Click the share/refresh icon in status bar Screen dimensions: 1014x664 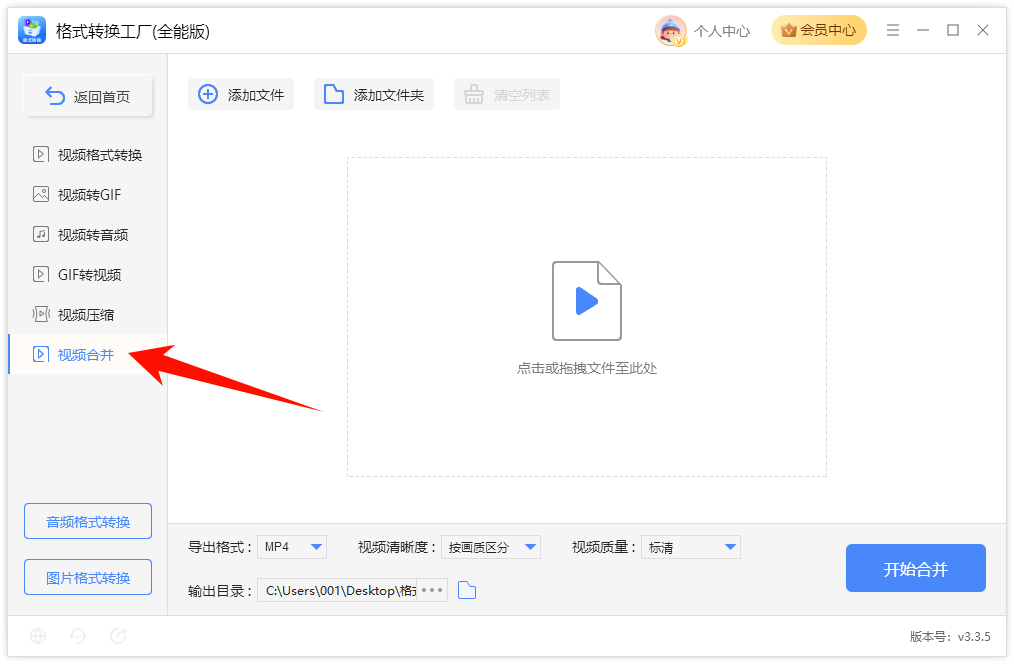click(x=118, y=636)
